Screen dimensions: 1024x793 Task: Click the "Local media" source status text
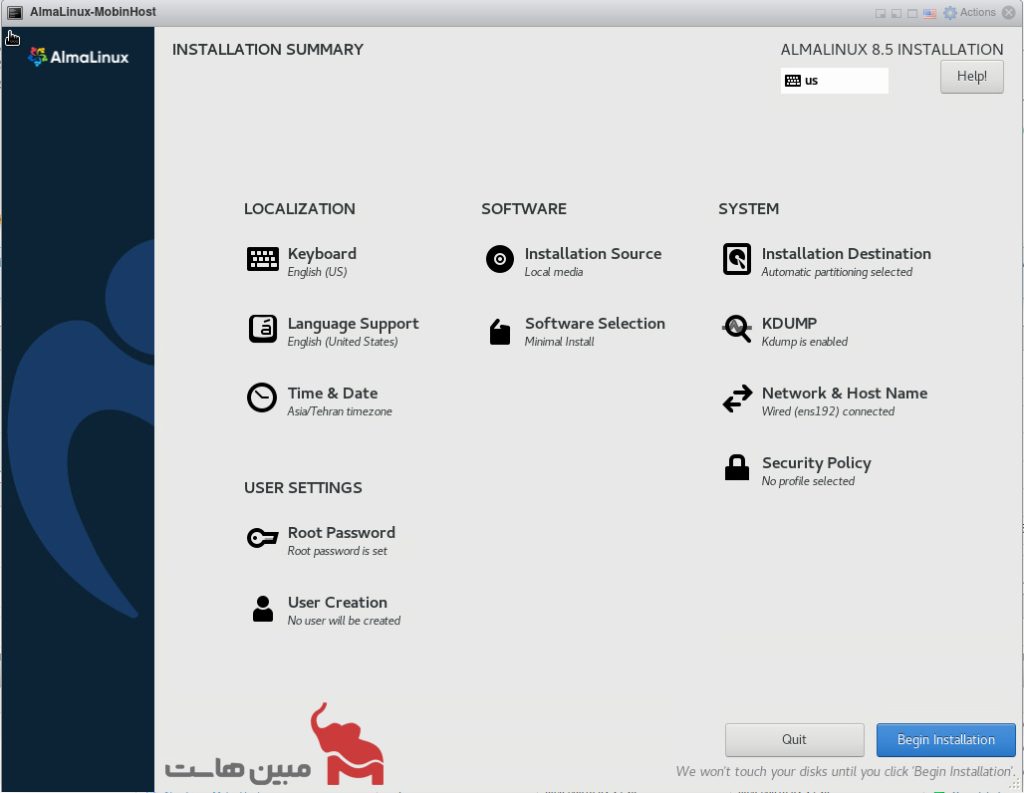(x=554, y=272)
